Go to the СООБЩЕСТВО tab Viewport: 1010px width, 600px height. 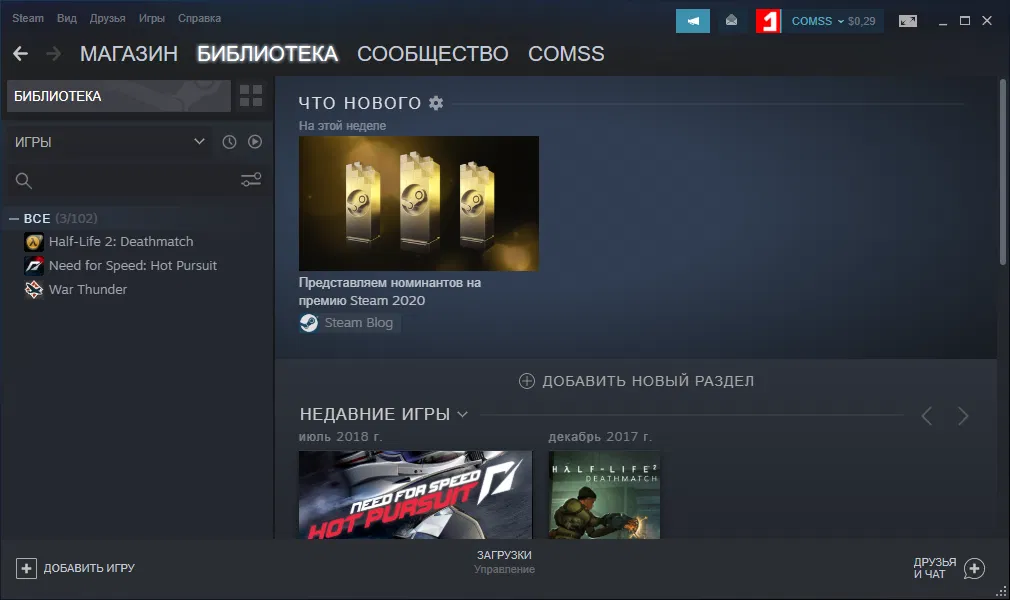[x=433, y=53]
